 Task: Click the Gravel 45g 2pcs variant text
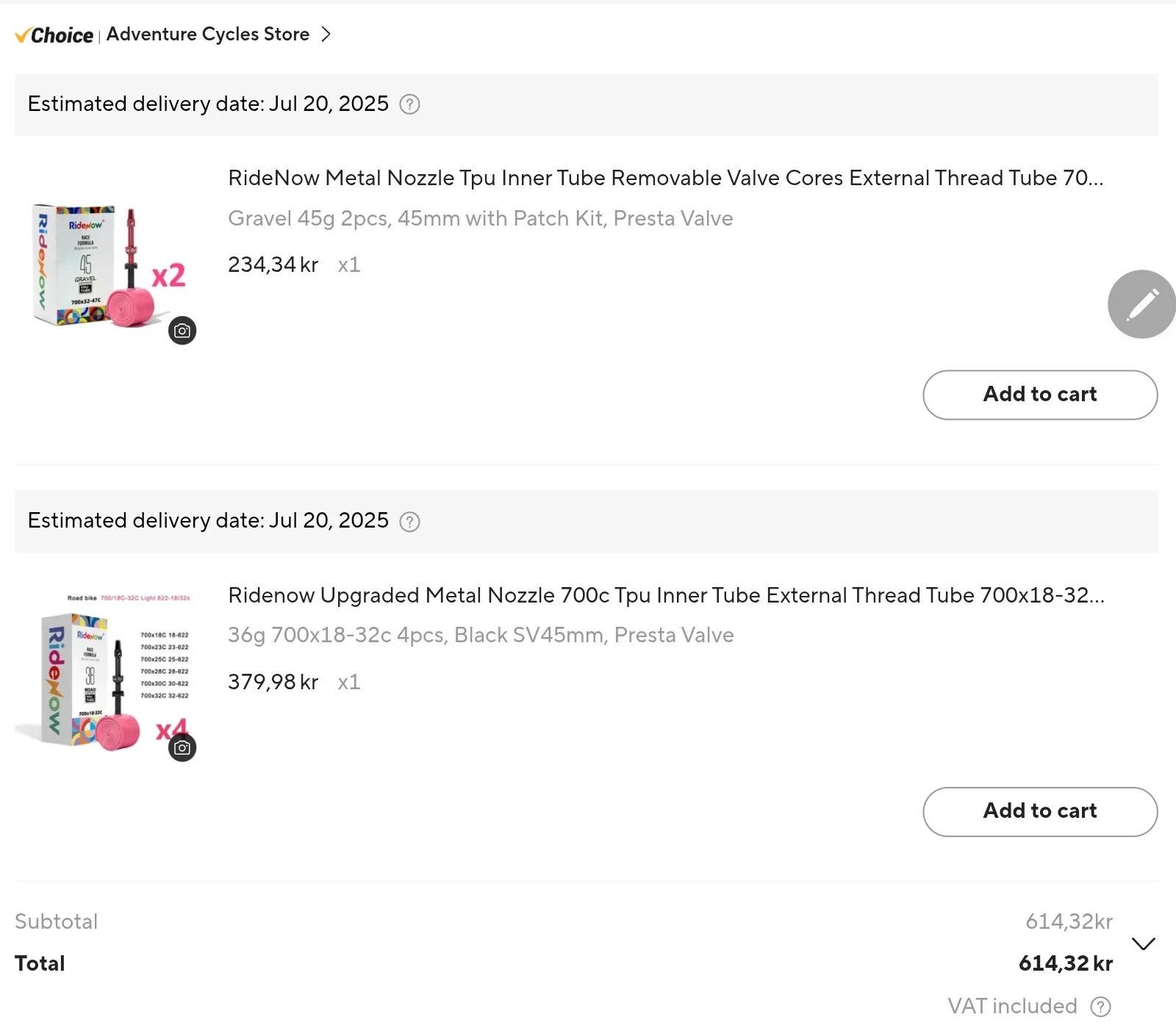click(x=480, y=218)
